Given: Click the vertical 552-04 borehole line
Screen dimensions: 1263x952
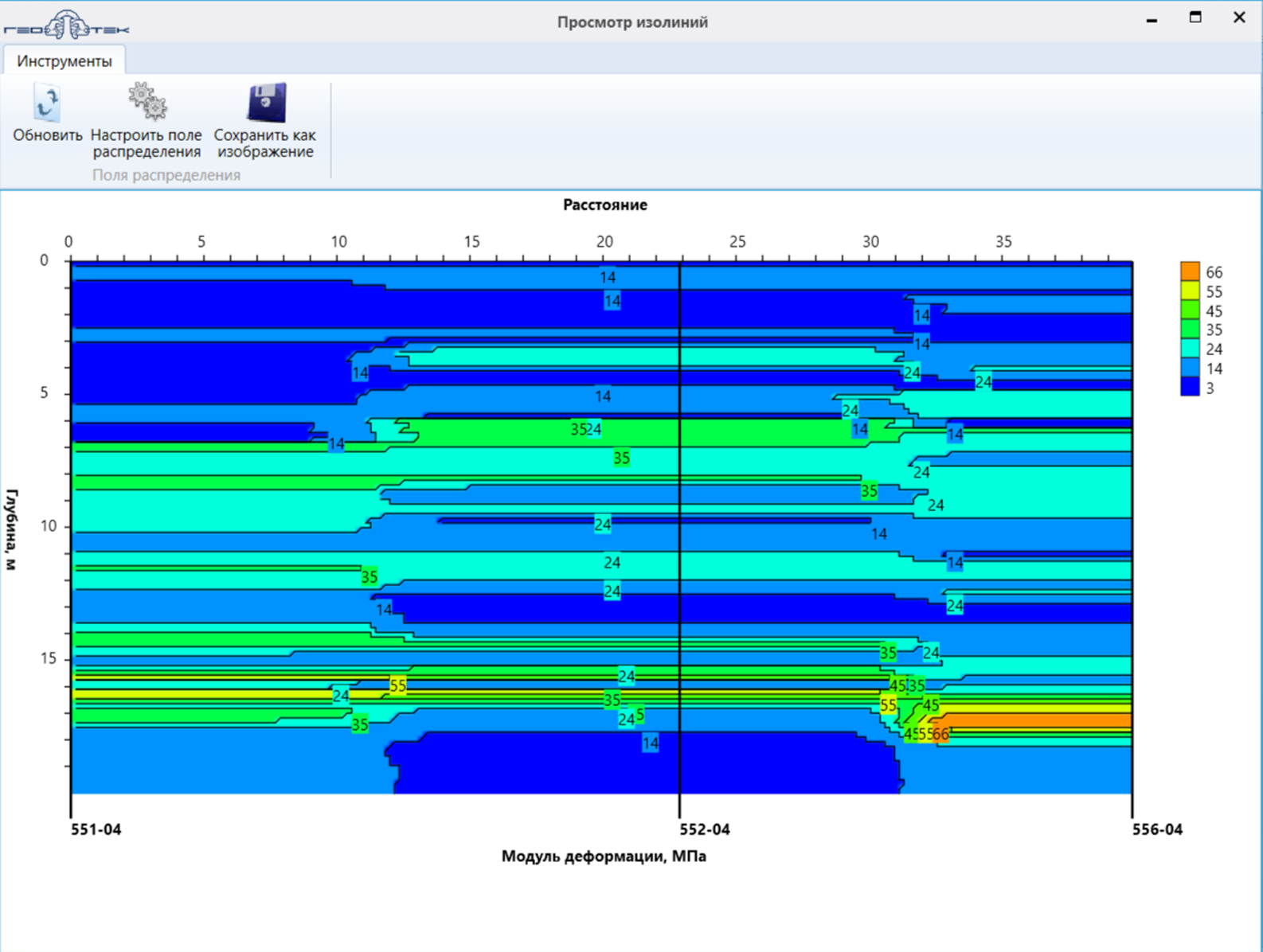Looking at the screenshot, I should click(x=680, y=539).
